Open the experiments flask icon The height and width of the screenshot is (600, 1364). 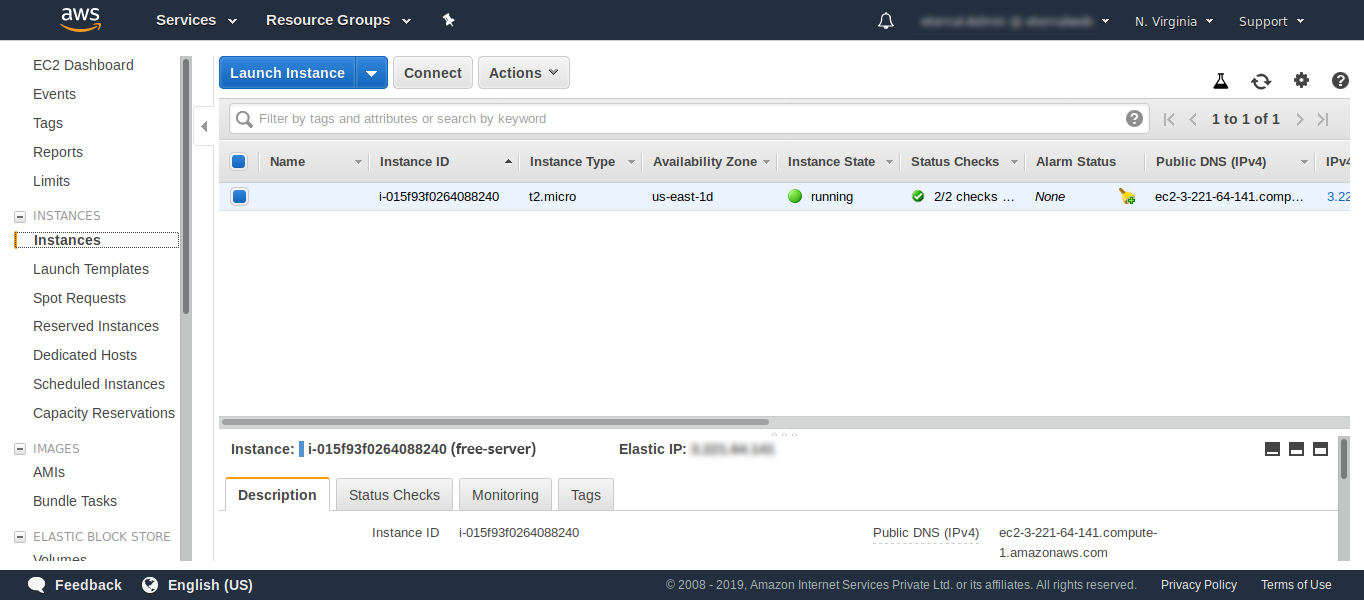(x=1220, y=81)
